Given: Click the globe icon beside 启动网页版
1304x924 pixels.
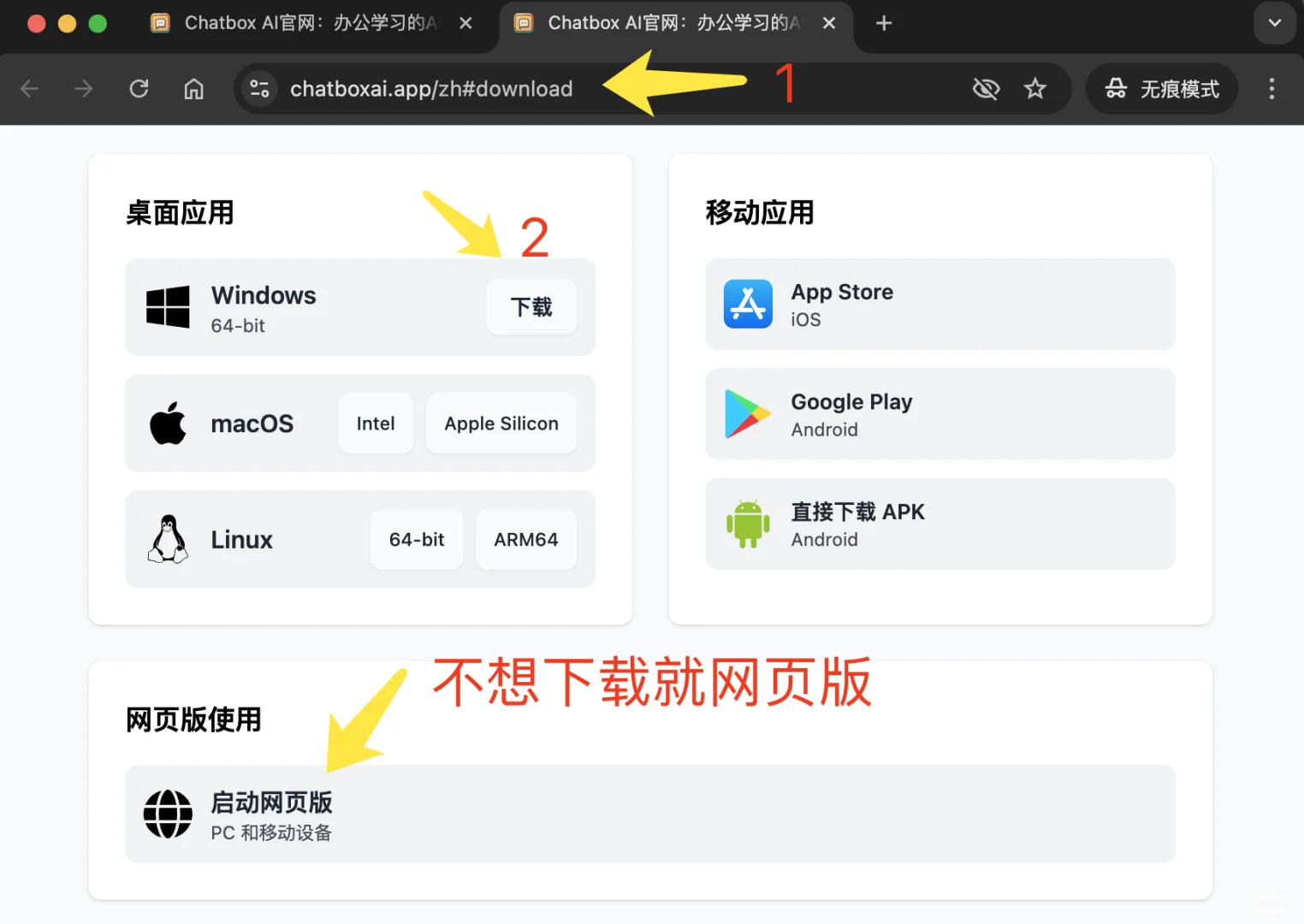Looking at the screenshot, I should click(168, 814).
